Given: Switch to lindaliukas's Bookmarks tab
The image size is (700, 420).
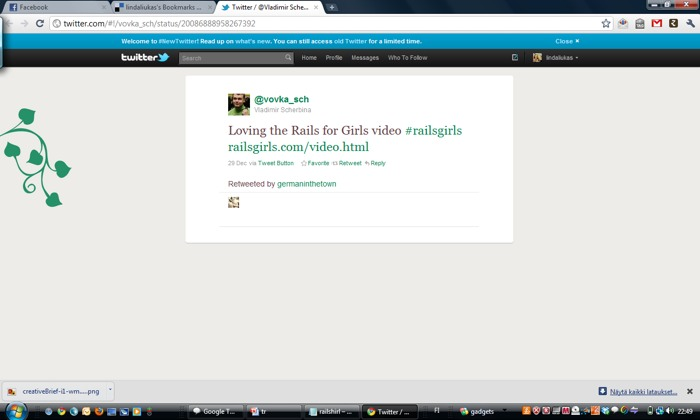Looking at the screenshot, I should point(163,7).
